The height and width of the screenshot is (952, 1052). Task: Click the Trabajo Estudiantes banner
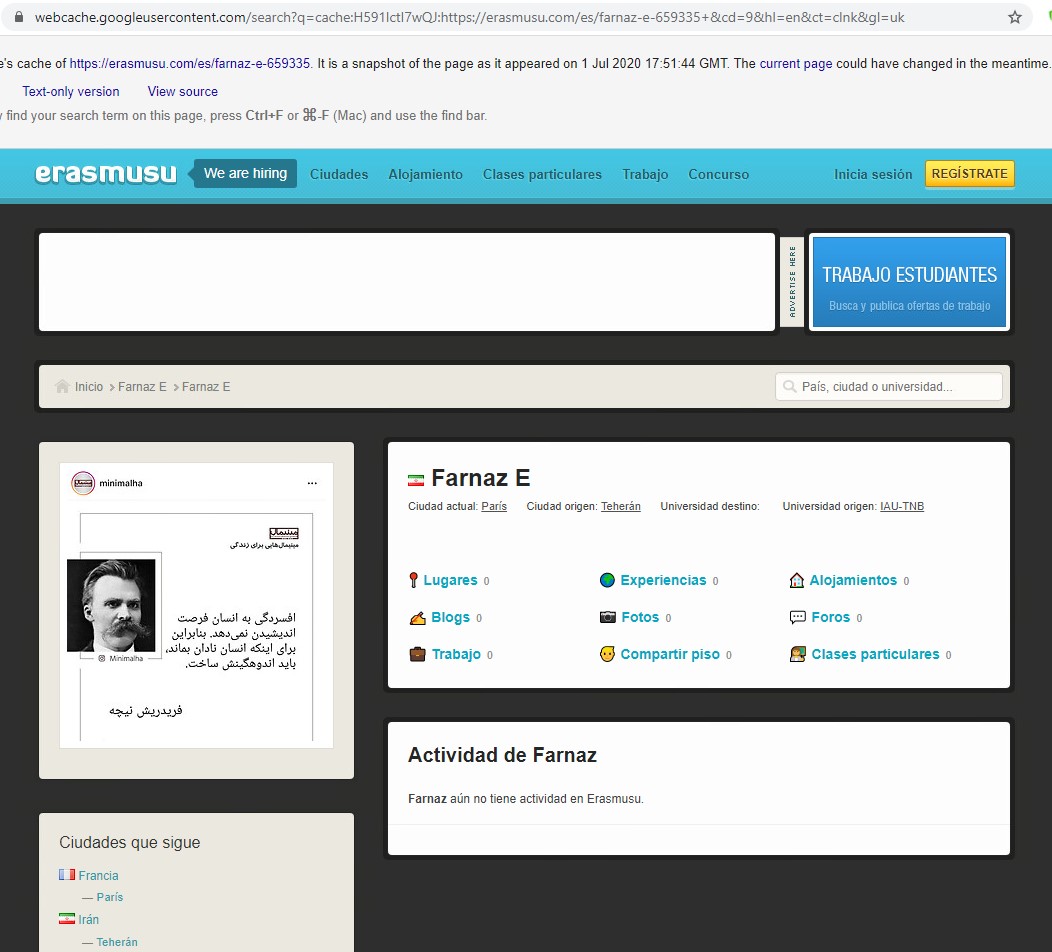(x=909, y=282)
